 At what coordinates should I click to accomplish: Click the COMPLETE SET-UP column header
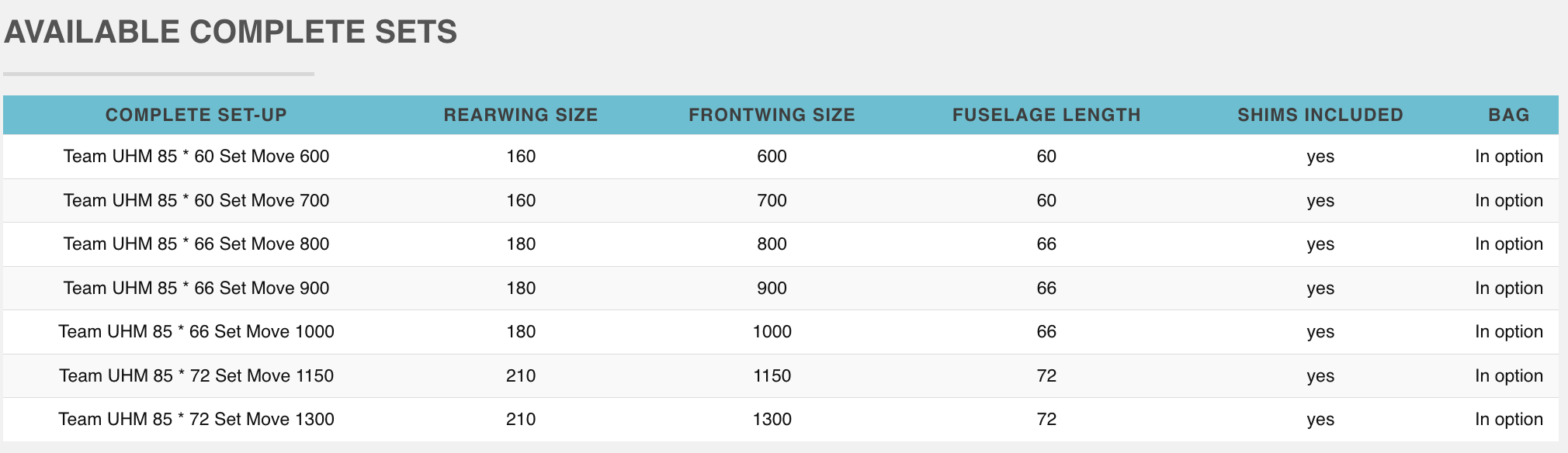tap(196, 115)
